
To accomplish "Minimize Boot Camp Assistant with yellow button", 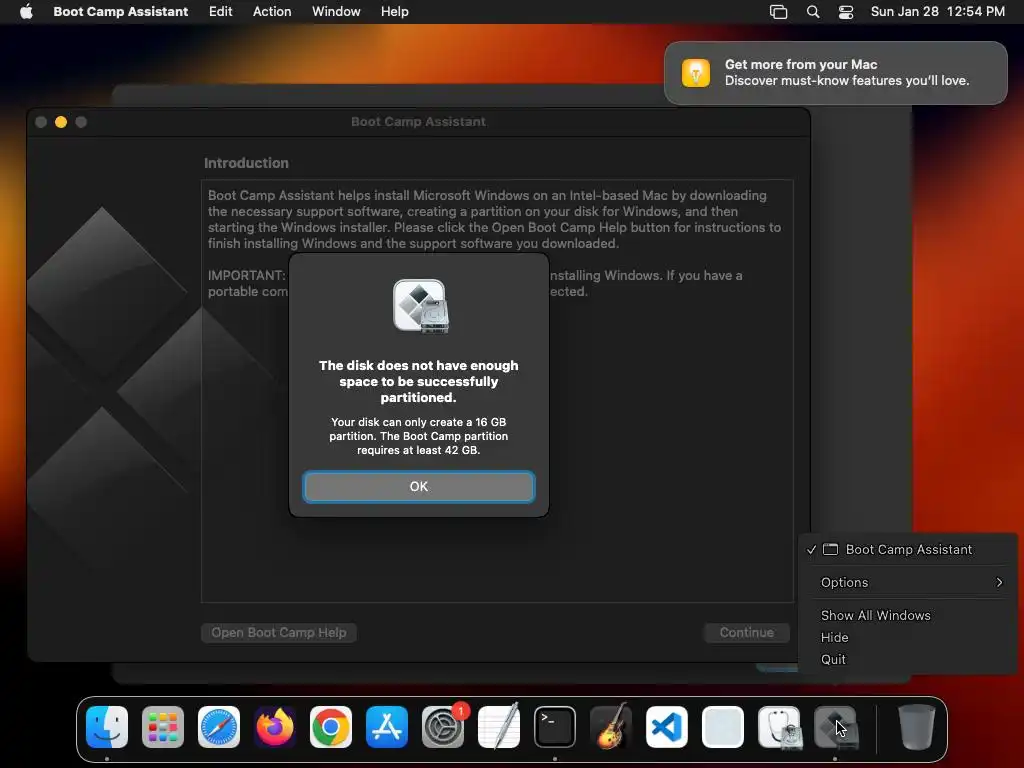I will [61, 122].
